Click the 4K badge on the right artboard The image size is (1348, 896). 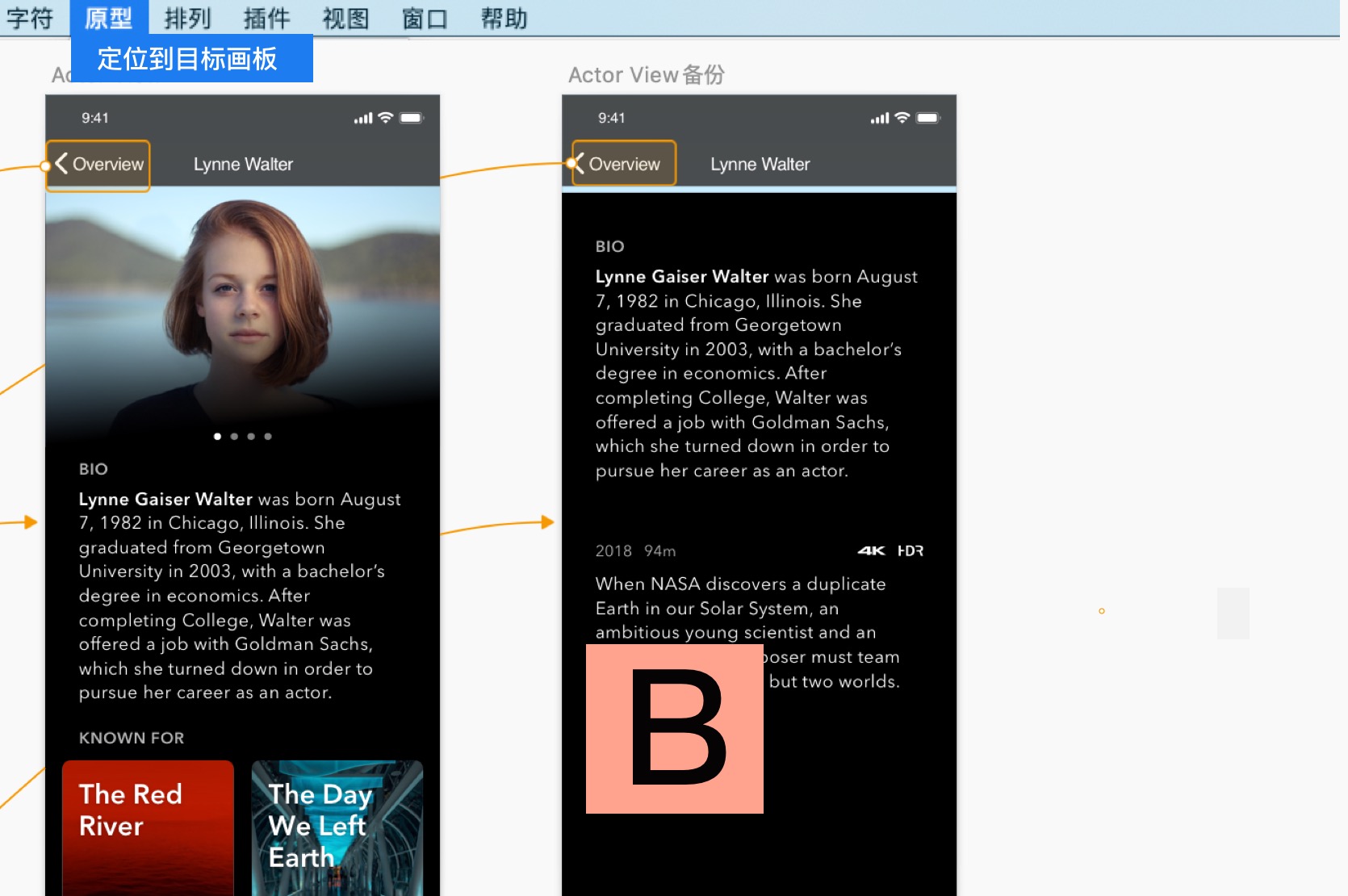click(x=870, y=550)
